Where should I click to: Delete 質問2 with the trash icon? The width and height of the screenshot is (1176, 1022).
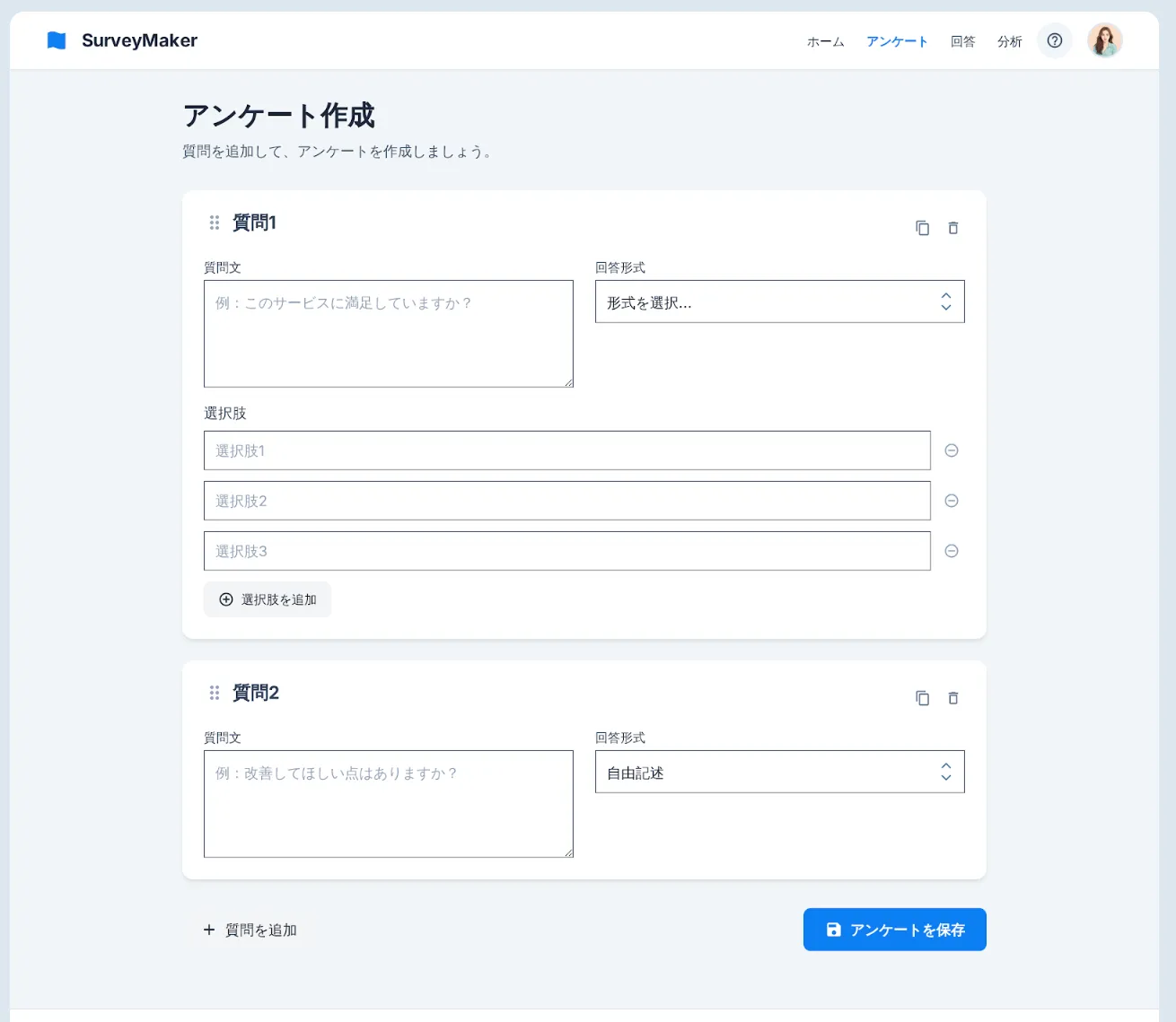953,698
